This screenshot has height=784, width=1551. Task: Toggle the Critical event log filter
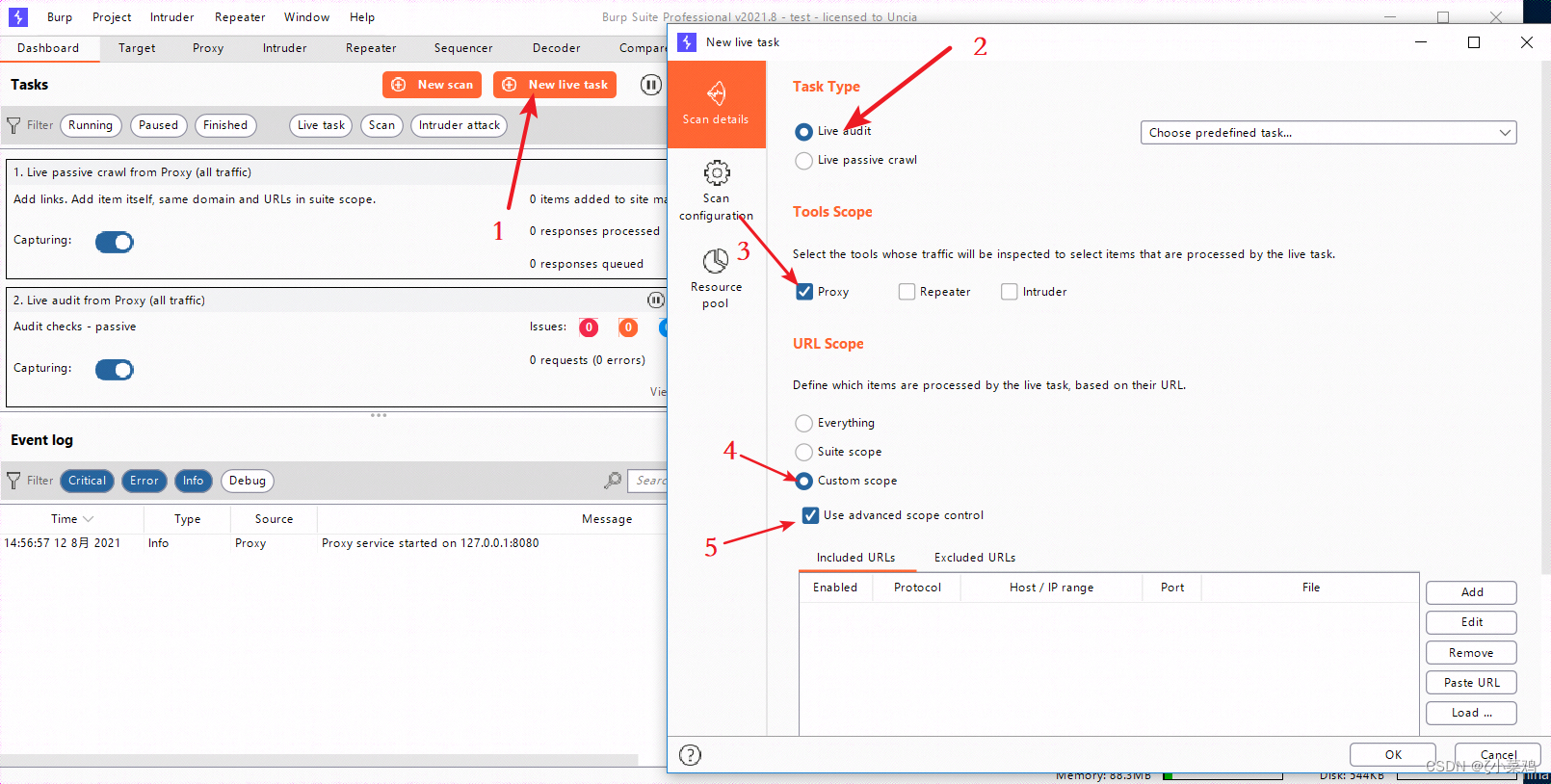pos(87,481)
